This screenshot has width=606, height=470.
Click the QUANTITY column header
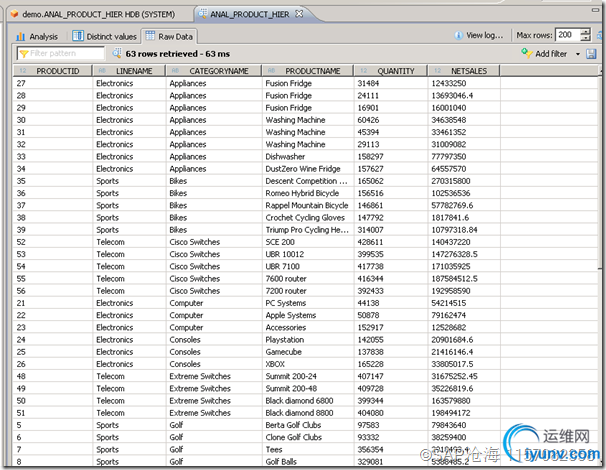click(396, 71)
